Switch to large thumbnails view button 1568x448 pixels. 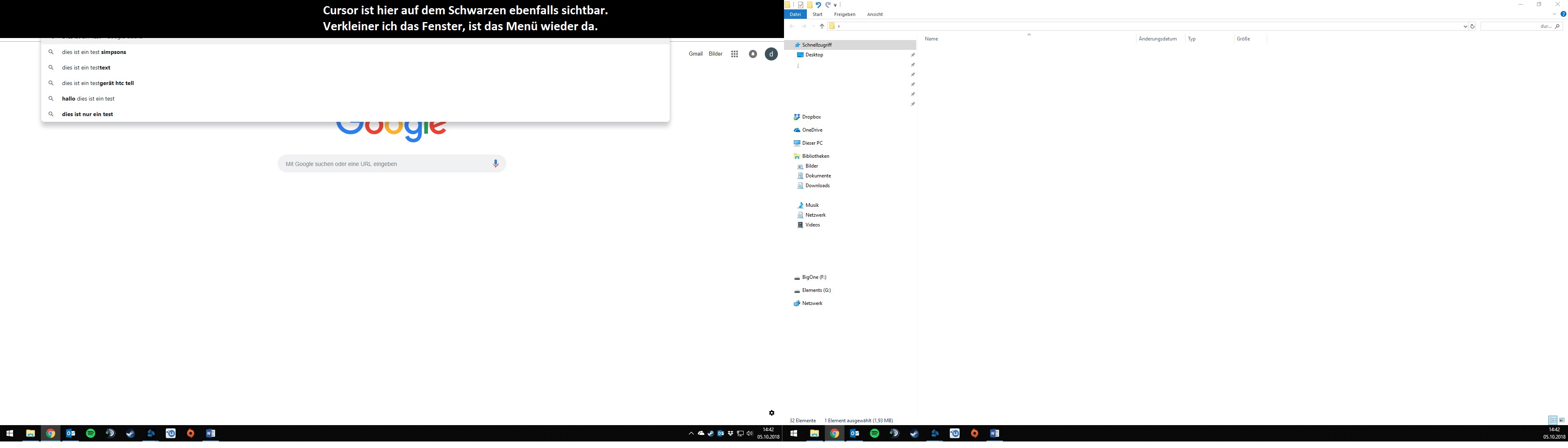click(x=1562, y=421)
